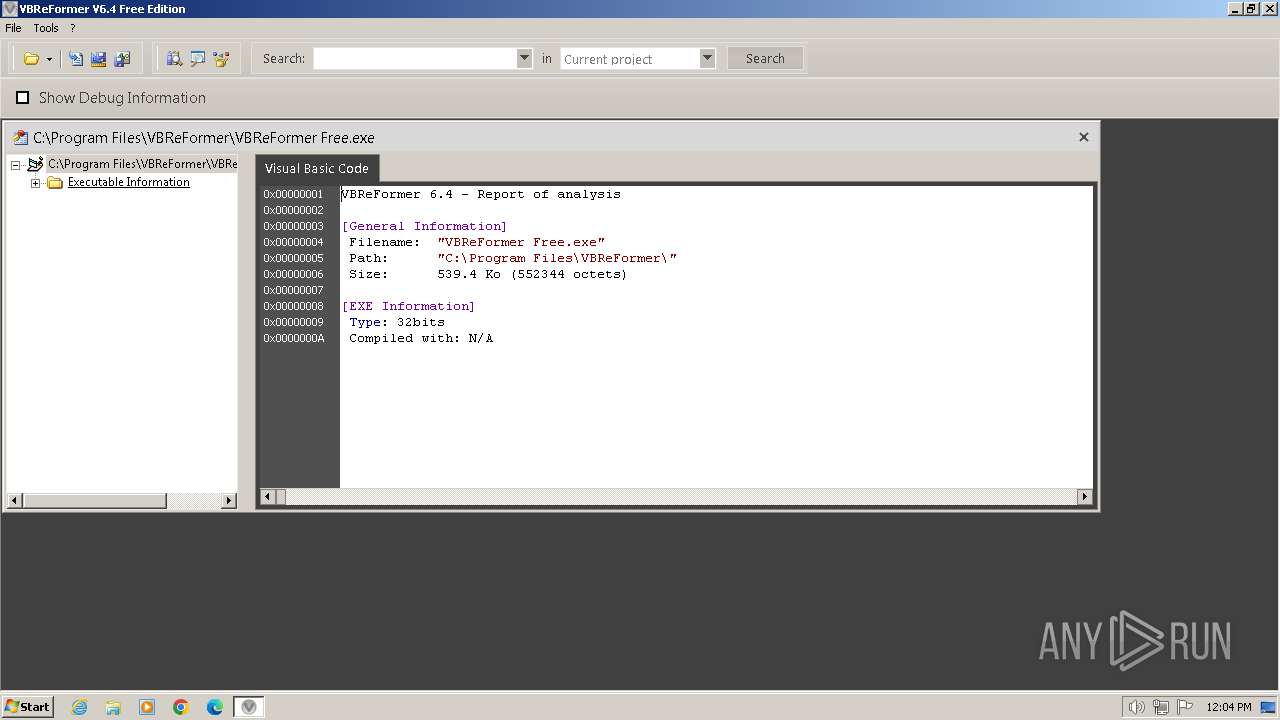Open media player from taskbar
The image size is (1280, 720).
pyautogui.click(x=147, y=707)
